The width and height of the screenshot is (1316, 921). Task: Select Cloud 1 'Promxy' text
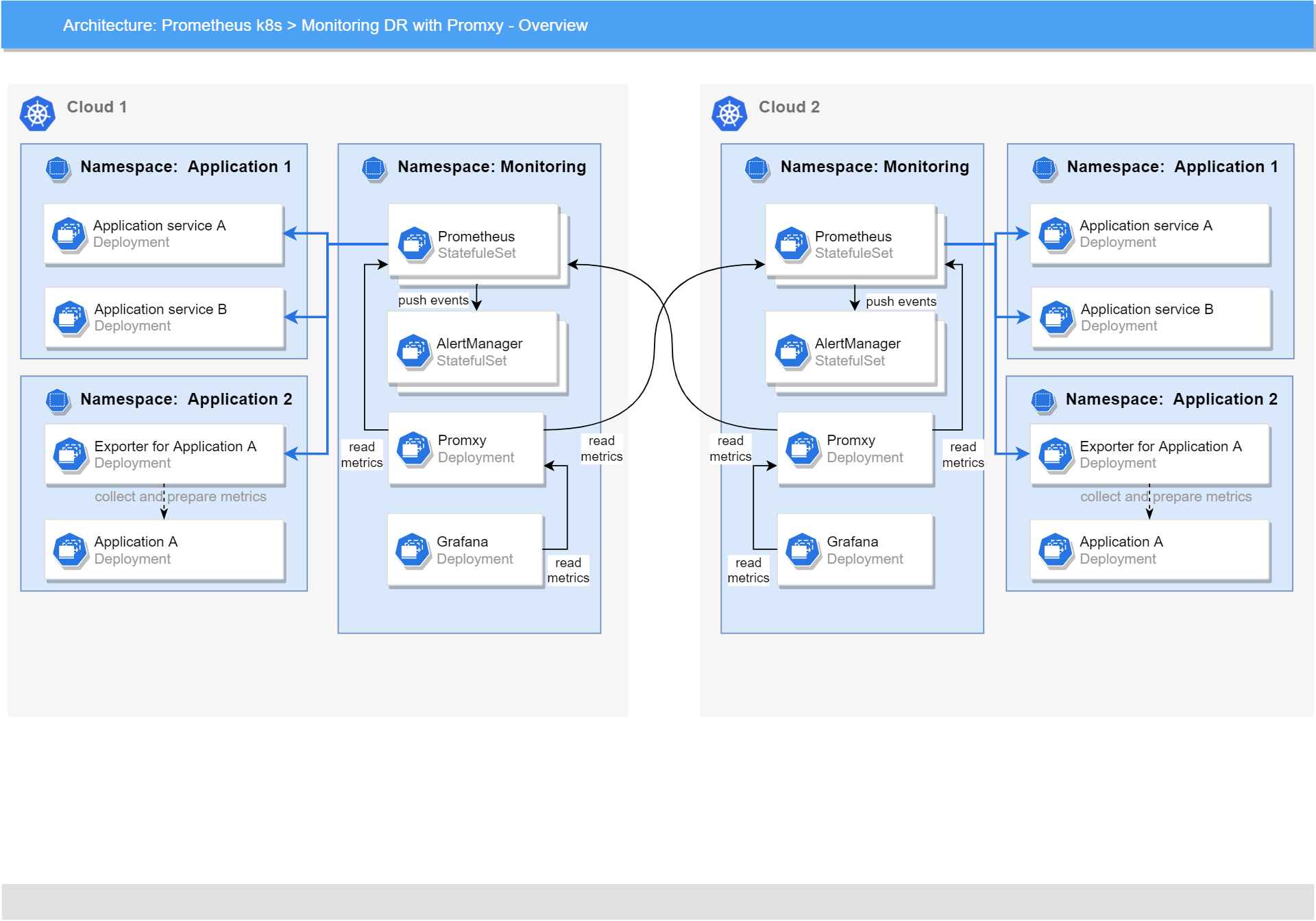coord(462,440)
